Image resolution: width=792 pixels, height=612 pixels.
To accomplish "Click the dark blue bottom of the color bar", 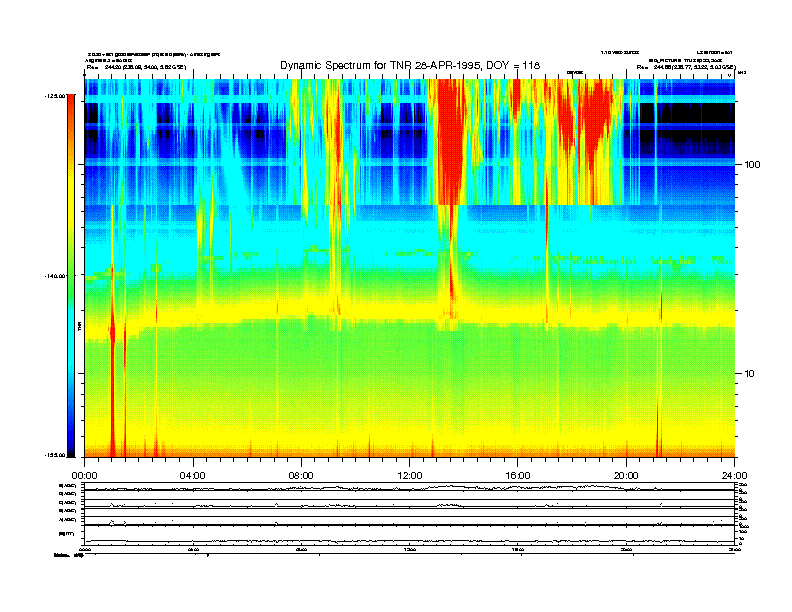I will tap(71, 444).
